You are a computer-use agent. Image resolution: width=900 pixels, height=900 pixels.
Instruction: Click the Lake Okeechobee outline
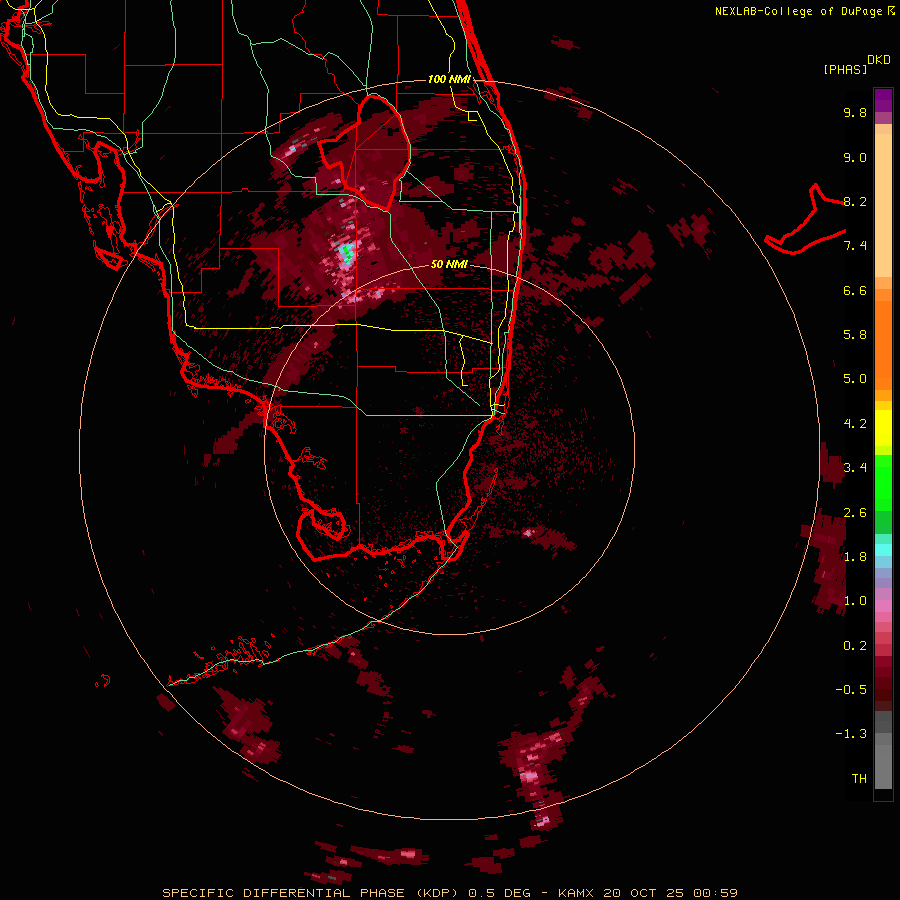point(364,152)
